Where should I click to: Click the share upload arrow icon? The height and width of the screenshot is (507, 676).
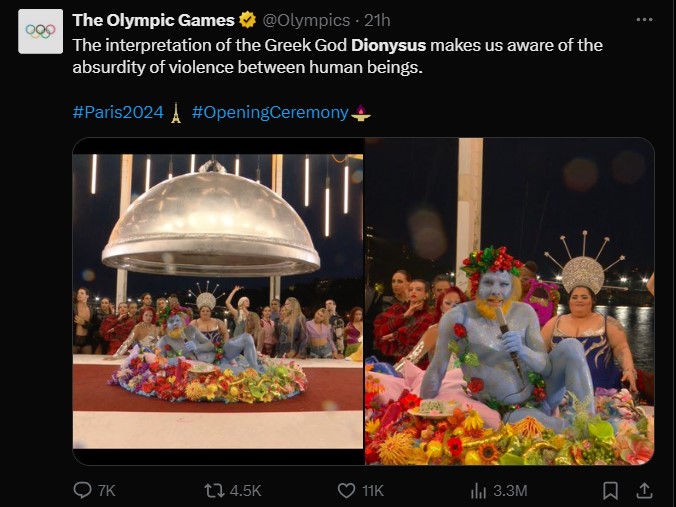(644, 490)
